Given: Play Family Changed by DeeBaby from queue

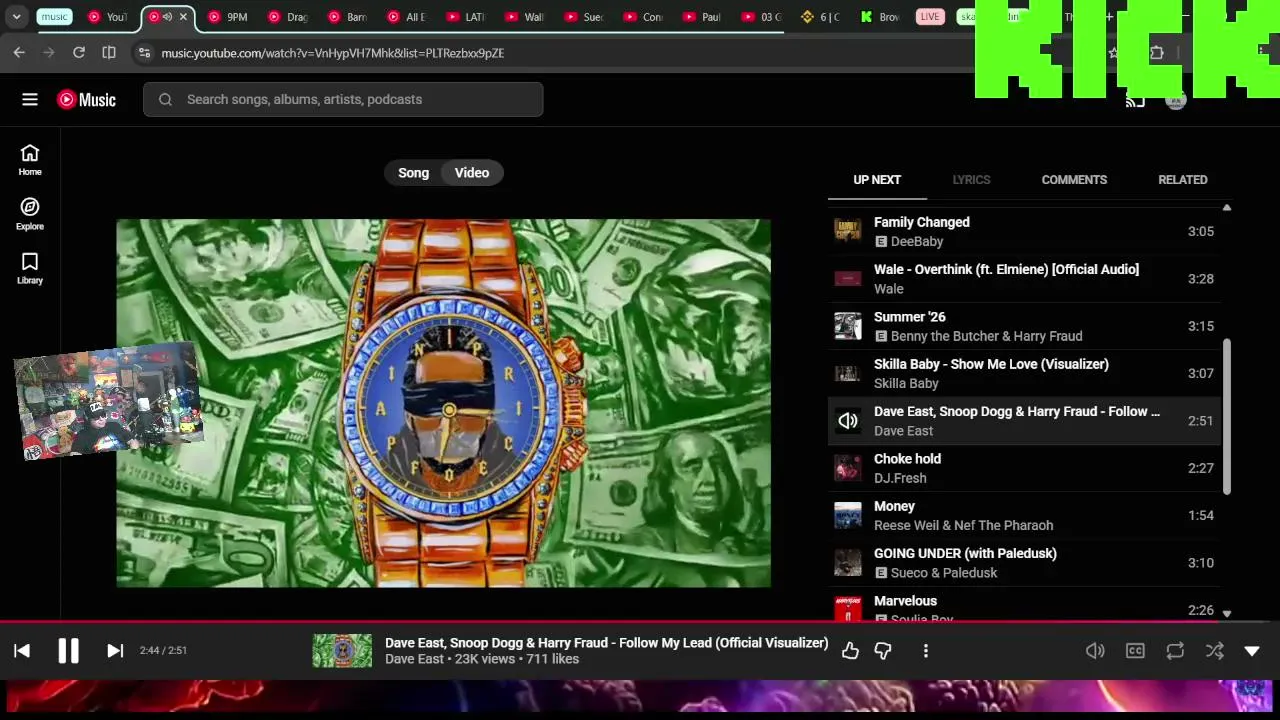Looking at the screenshot, I should pyautogui.click(x=1024, y=231).
